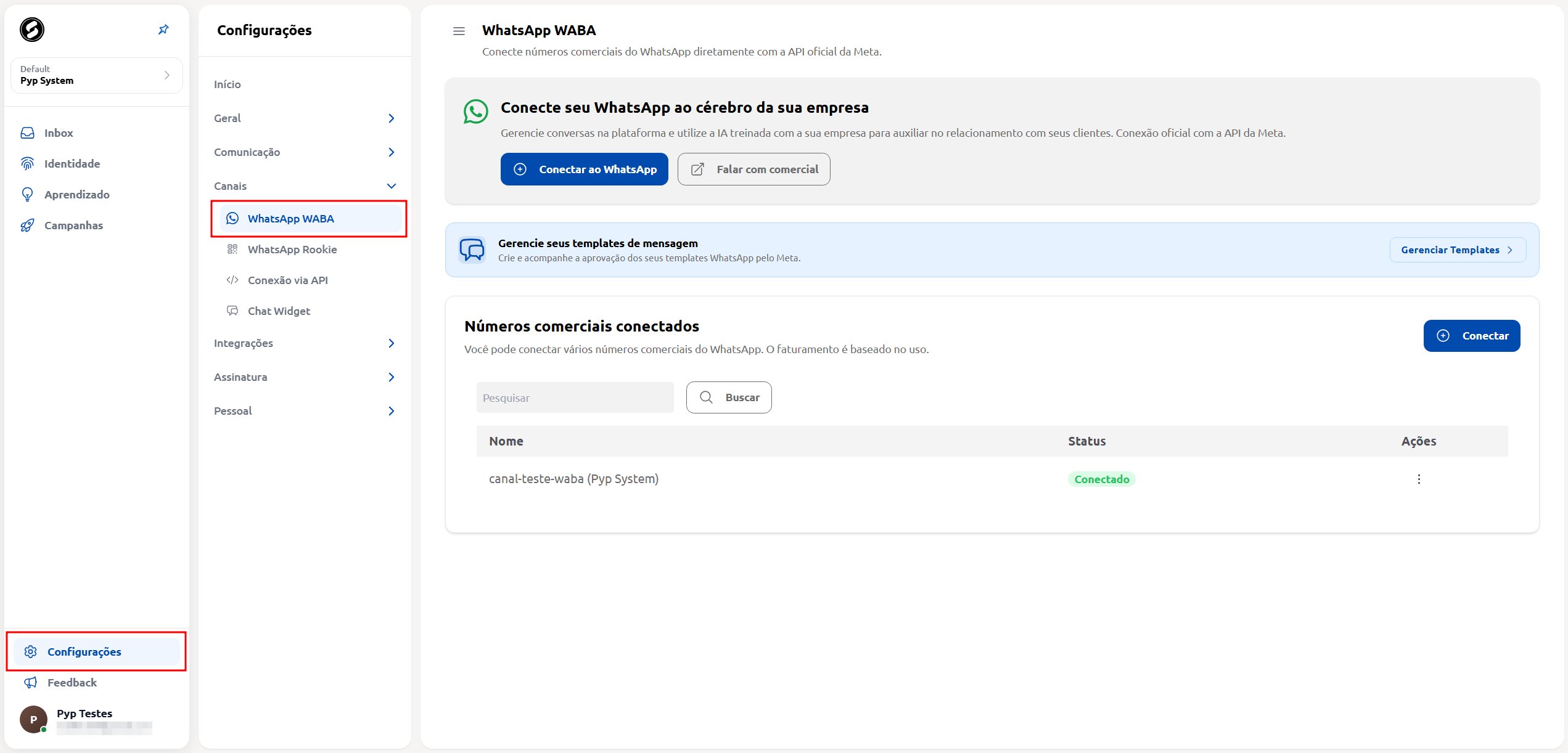Expand the Assinatura settings group
This screenshot has height=753, width=1568.
[x=305, y=377]
